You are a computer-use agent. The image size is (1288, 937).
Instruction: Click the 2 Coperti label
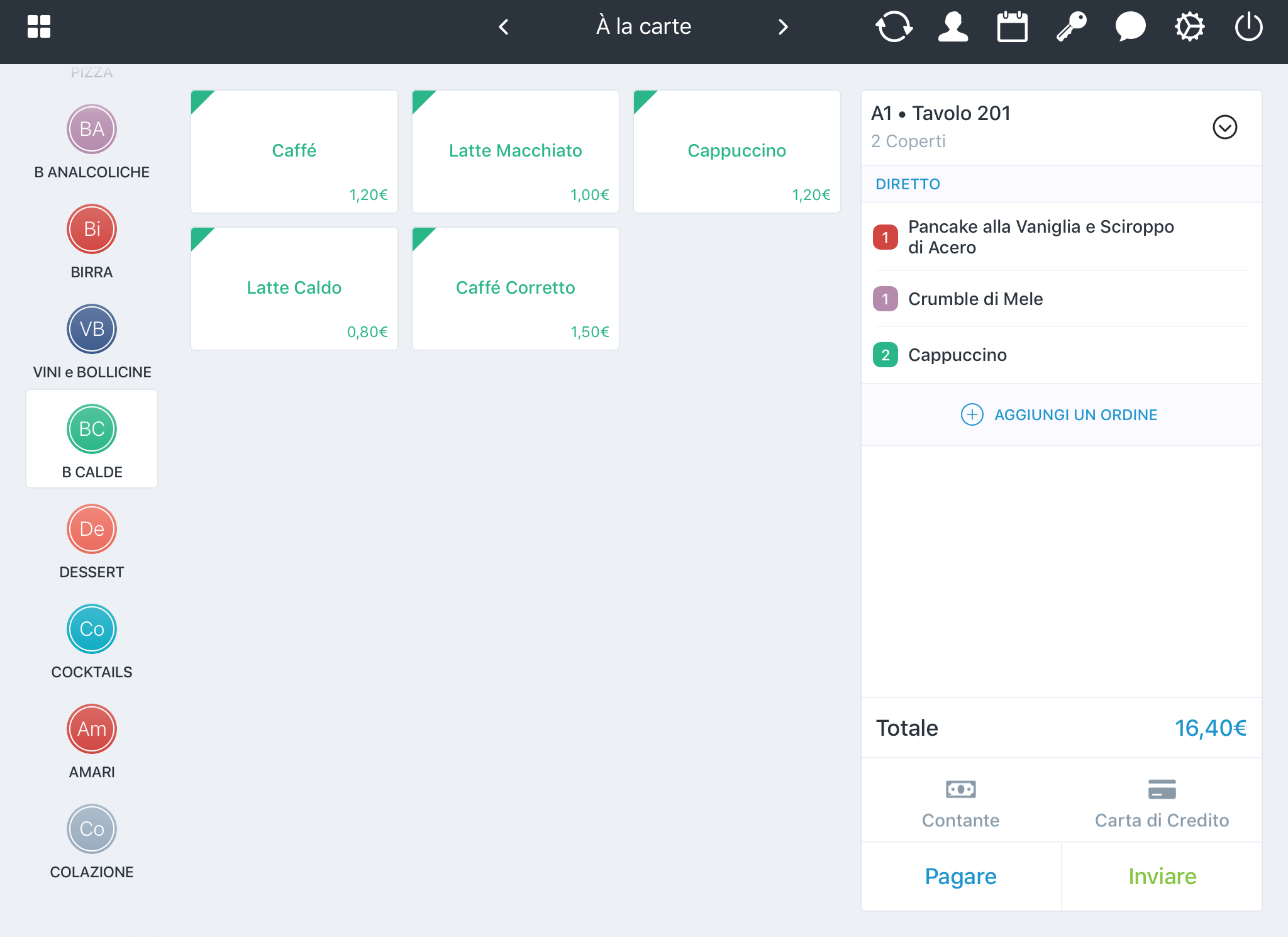(x=908, y=141)
